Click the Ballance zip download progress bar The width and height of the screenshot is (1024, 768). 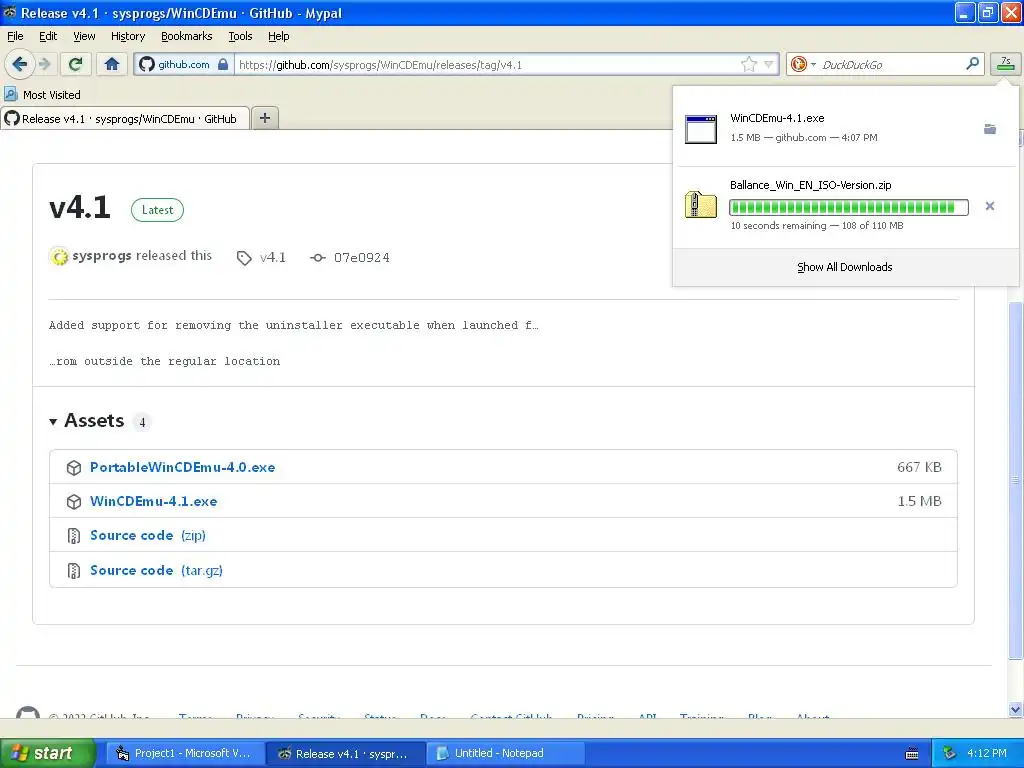pos(848,207)
